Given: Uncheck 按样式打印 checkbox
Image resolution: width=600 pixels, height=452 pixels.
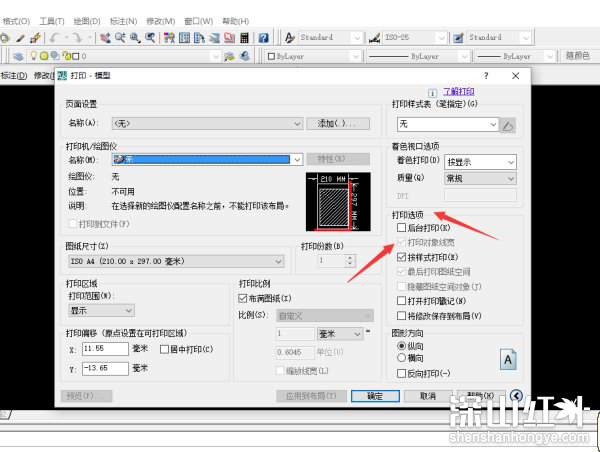Looking at the screenshot, I should point(401,257).
